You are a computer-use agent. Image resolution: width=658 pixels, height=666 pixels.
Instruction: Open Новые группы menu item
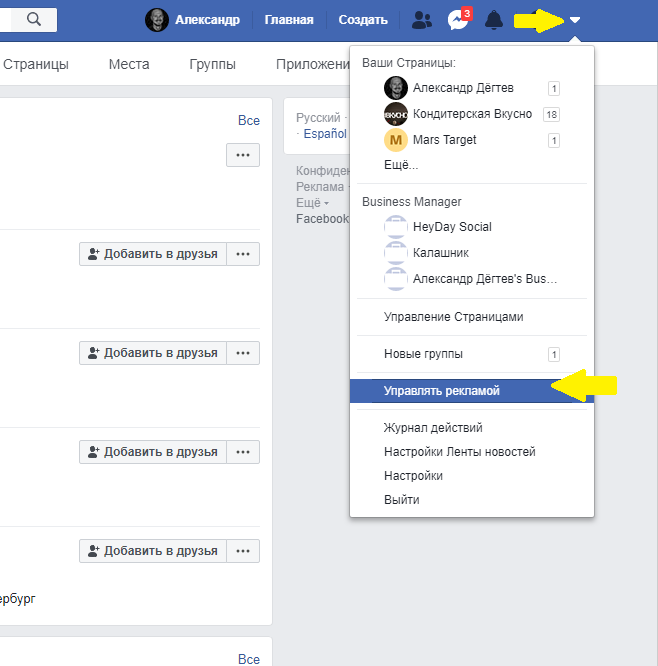472,354
